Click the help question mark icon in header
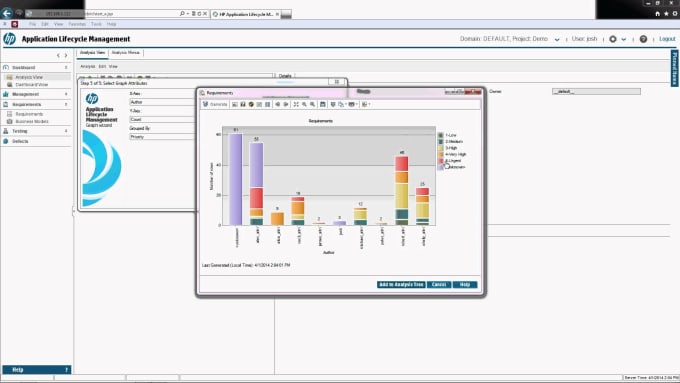The image size is (680, 383). click(x=643, y=39)
